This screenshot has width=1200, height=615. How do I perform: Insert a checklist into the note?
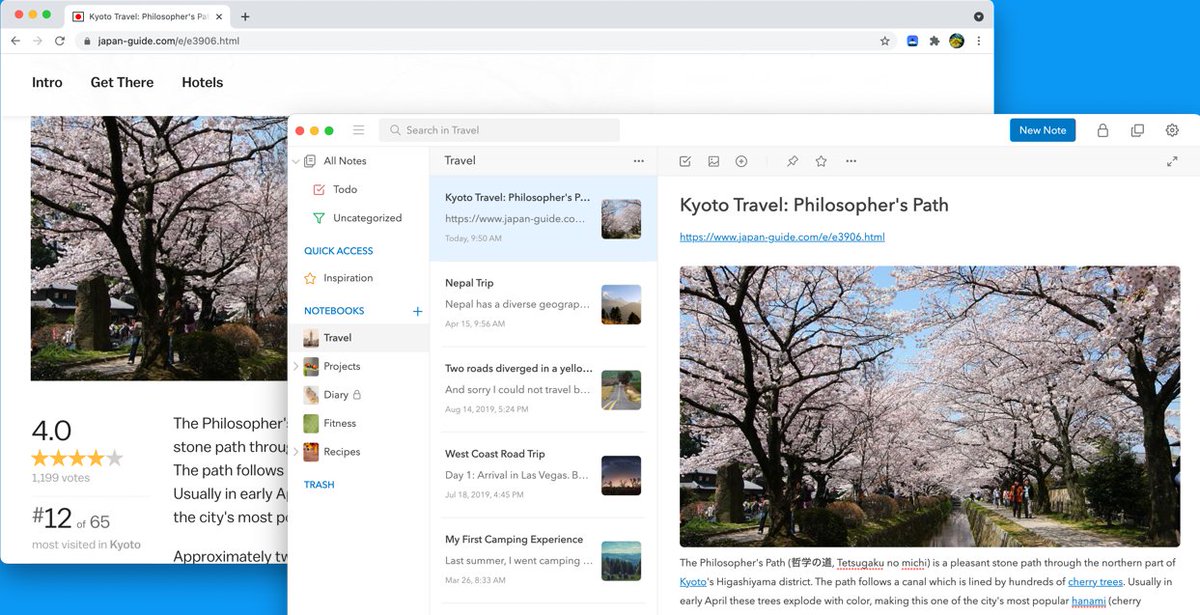coord(684,161)
